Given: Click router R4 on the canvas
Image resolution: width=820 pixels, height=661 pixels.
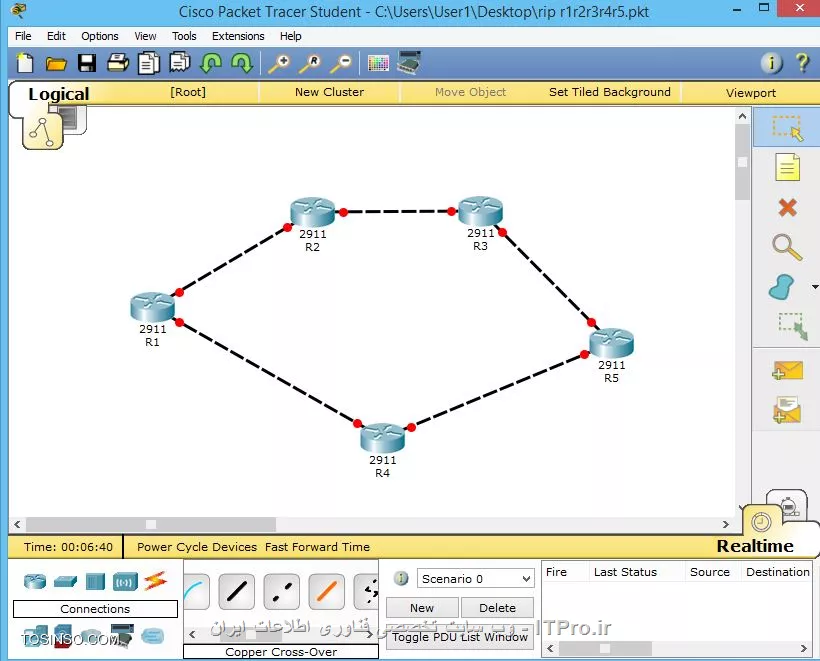Looking at the screenshot, I should (383, 438).
